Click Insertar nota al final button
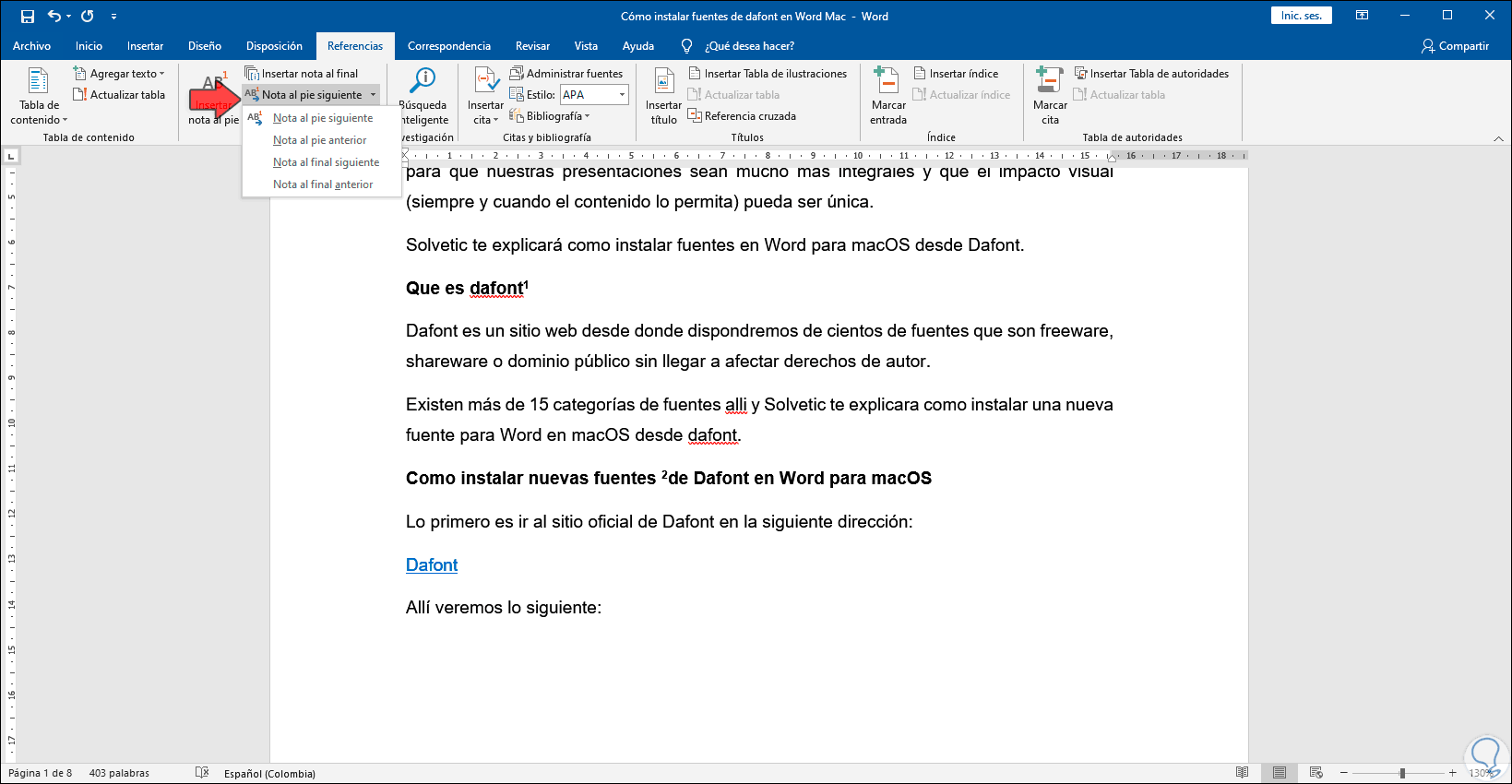 302,74
